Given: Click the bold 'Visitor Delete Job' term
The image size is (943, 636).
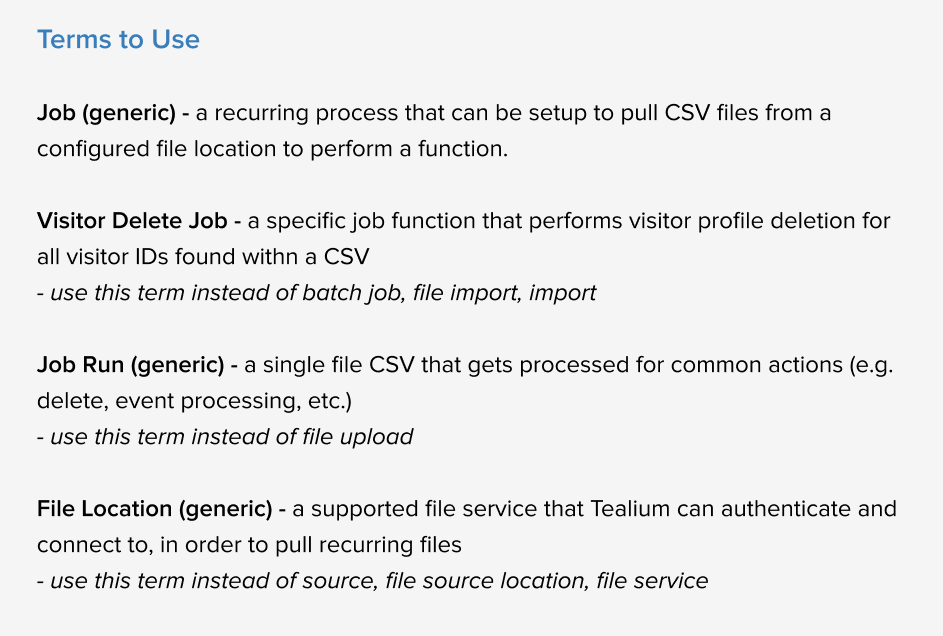Looking at the screenshot, I should (132, 221).
